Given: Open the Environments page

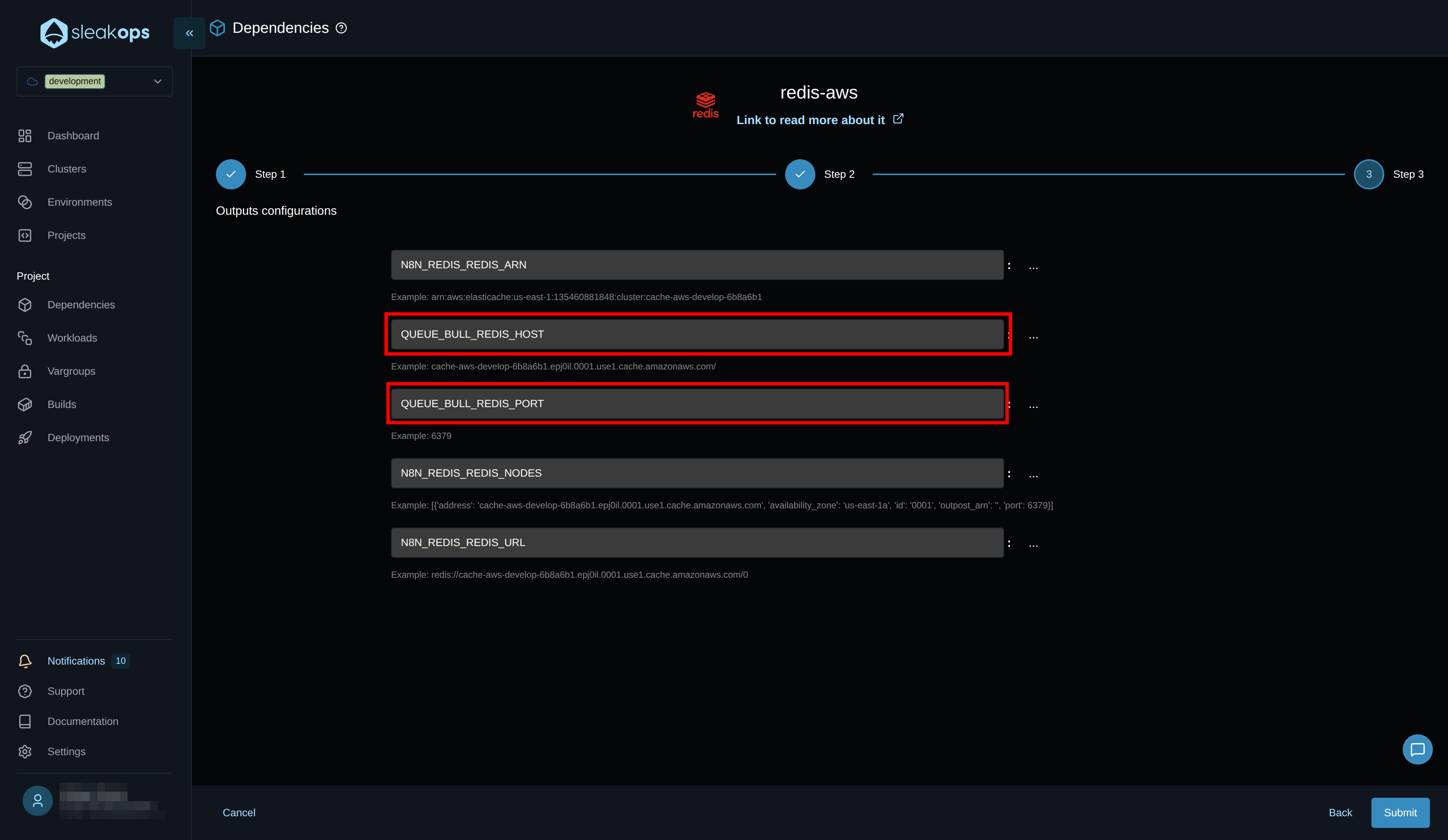Looking at the screenshot, I should click(79, 202).
